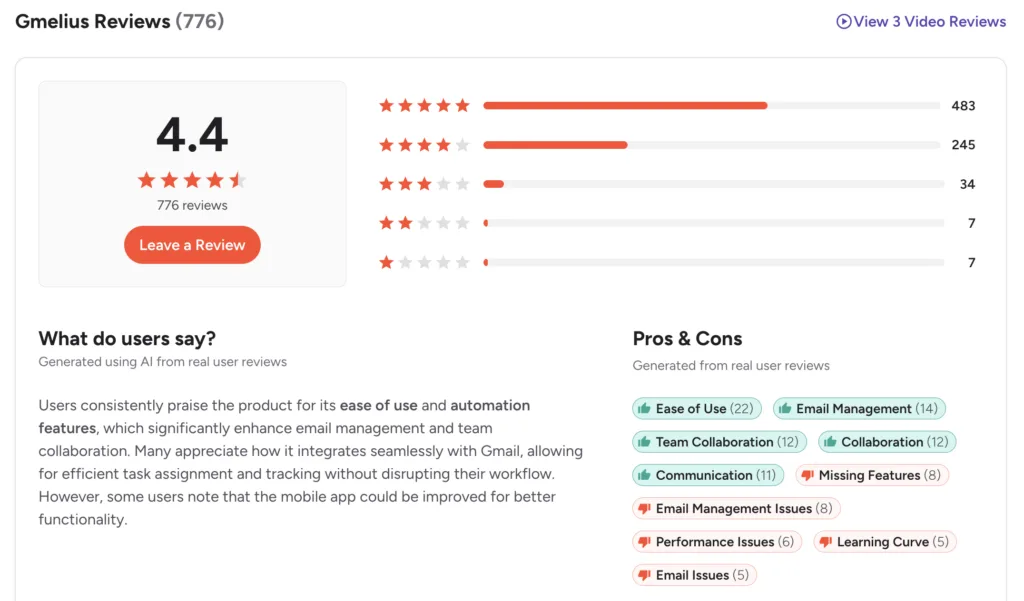Select the Team Collaboration (12) tag
Viewport: 1024px width, 601px height.
[719, 442]
